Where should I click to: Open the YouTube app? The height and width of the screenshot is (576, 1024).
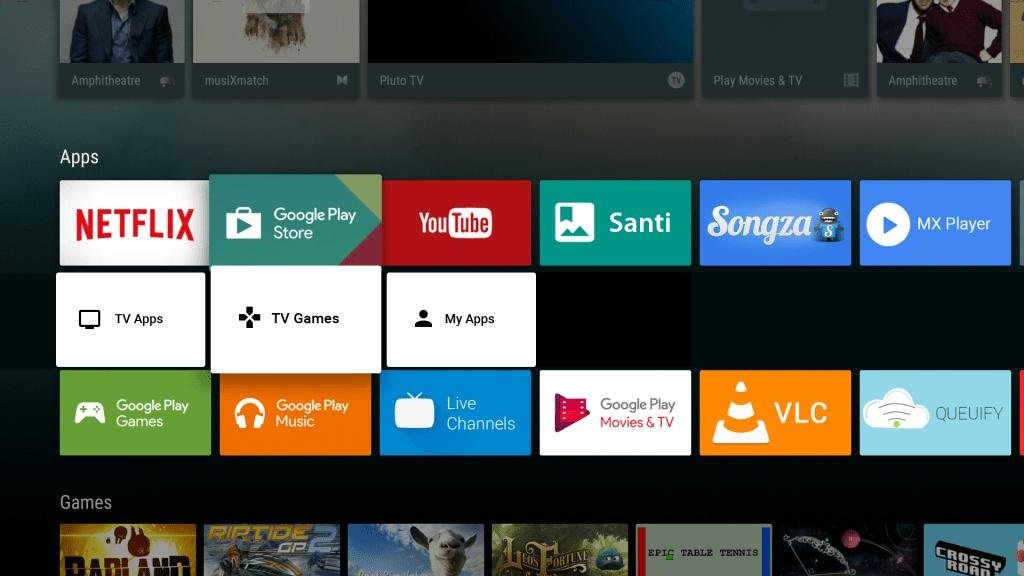(455, 222)
